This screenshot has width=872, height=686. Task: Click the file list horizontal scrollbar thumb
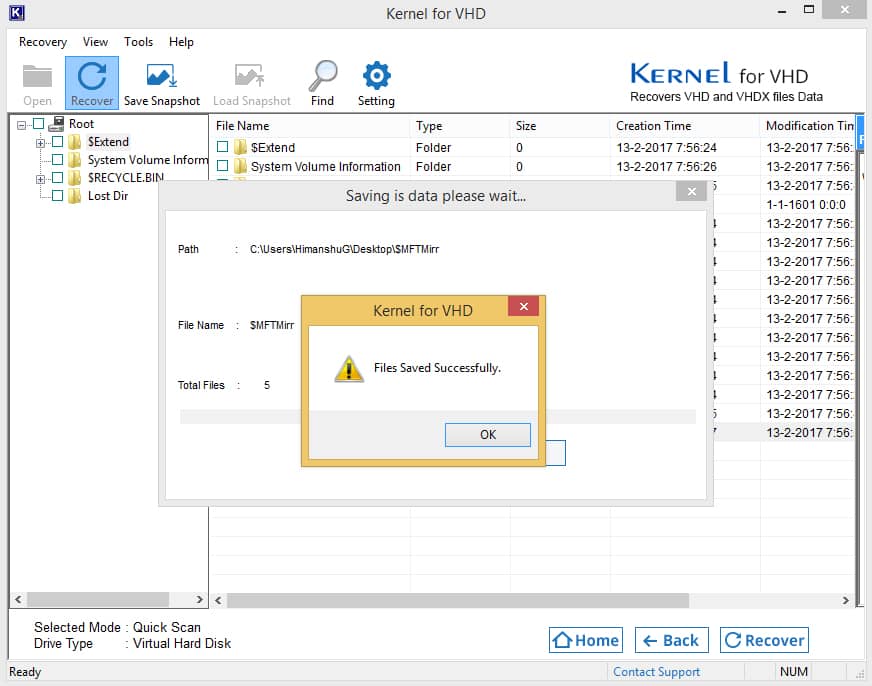(458, 600)
